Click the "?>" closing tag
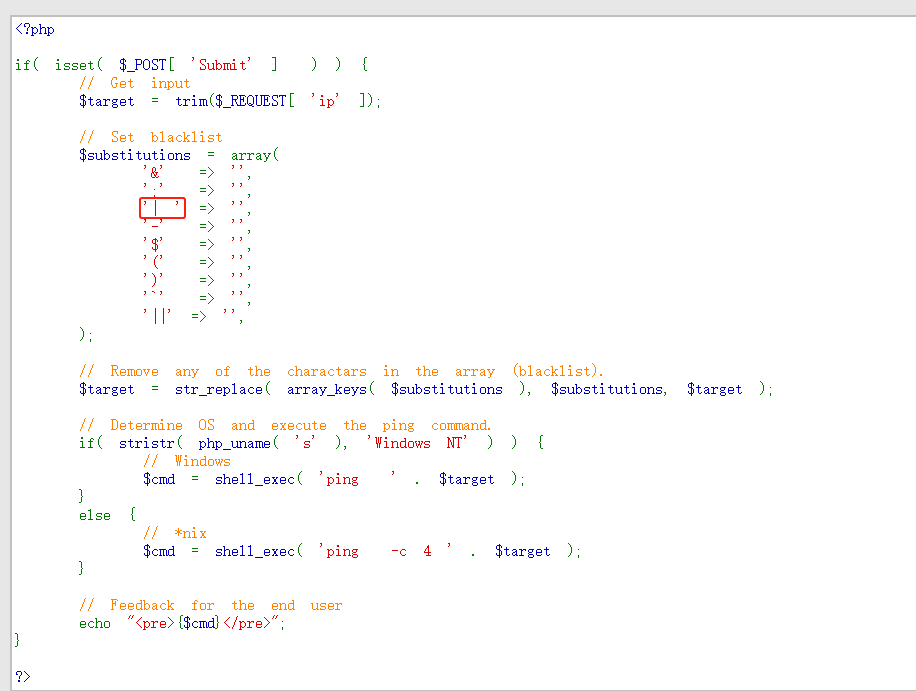 click(23, 676)
